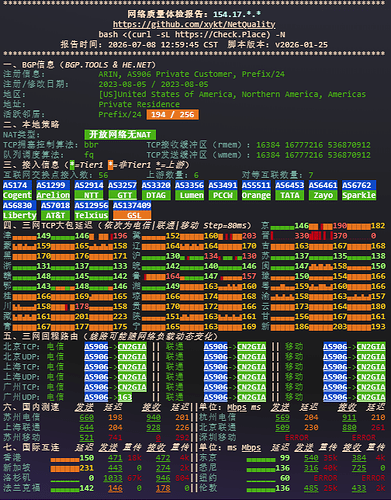This screenshot has width=391, height=500.
Task: Click 苏州移动 send speed 521
Action: (x=87, y=438)
